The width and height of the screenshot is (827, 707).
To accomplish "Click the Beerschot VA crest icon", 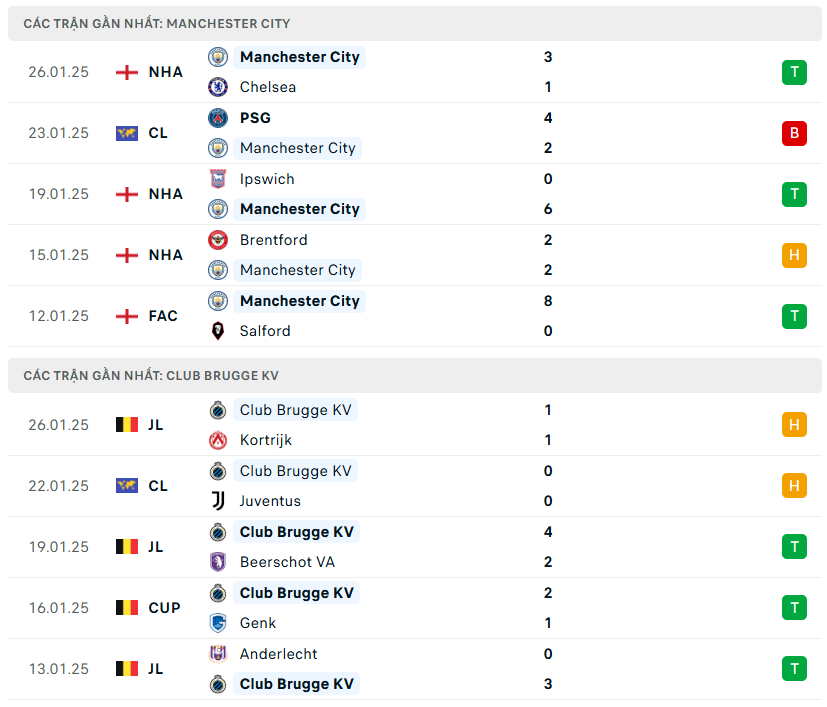I will coord(218,562).
